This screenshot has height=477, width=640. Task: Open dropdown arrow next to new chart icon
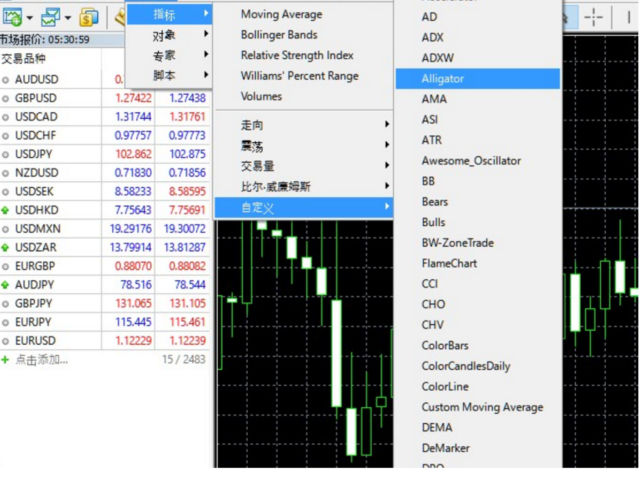[x=30, y=18]
